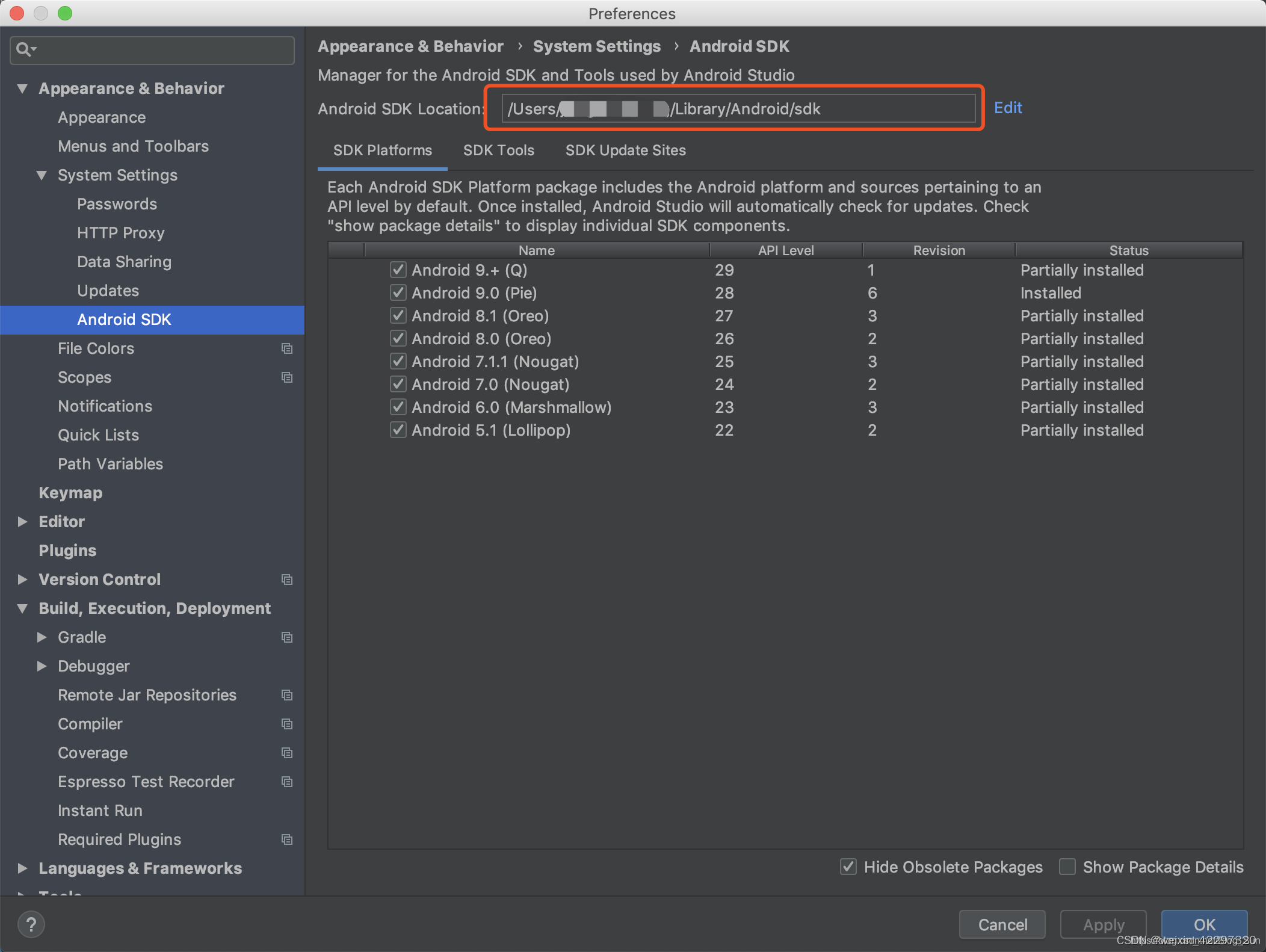Expand the Version Control section arrow
The height and width of the screenshot is (952, 1266).
(x=22, y=580)
